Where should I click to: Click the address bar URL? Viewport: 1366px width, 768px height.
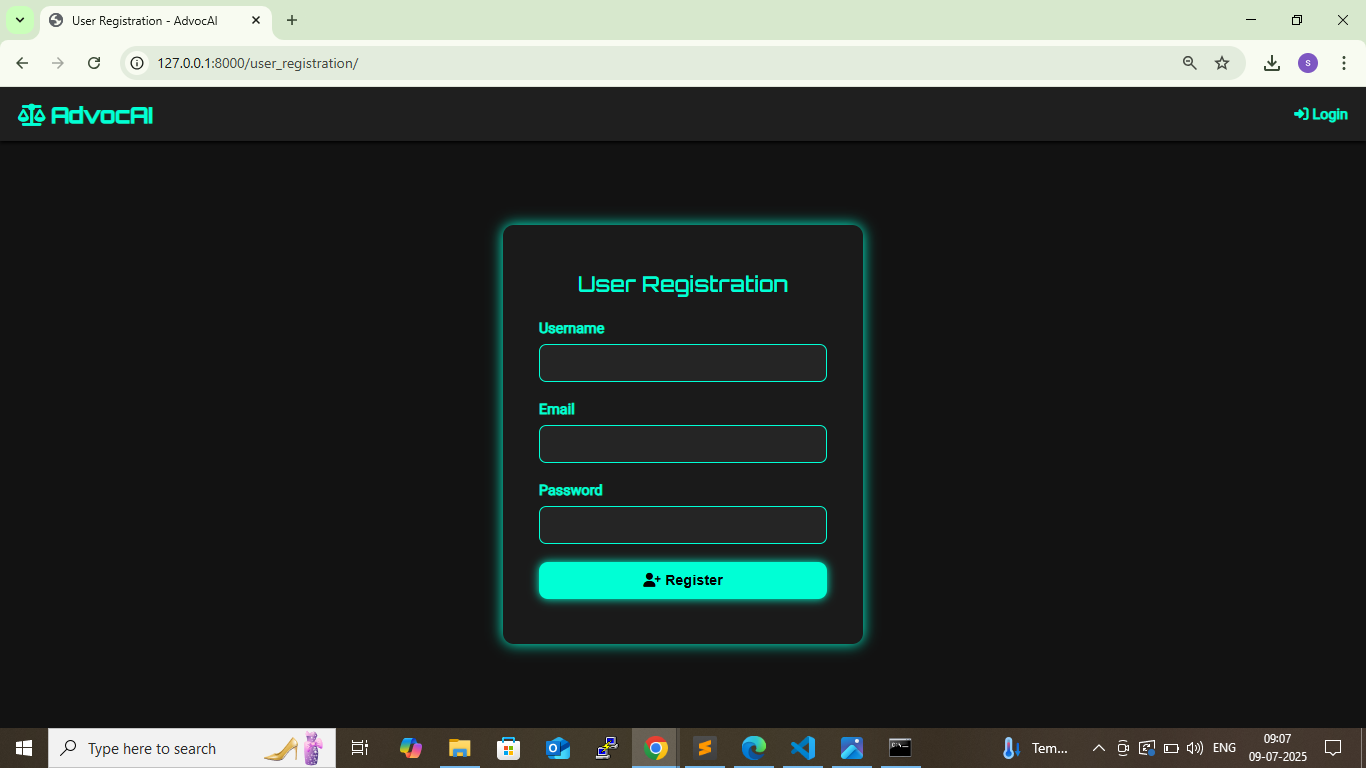click(257, 63)
